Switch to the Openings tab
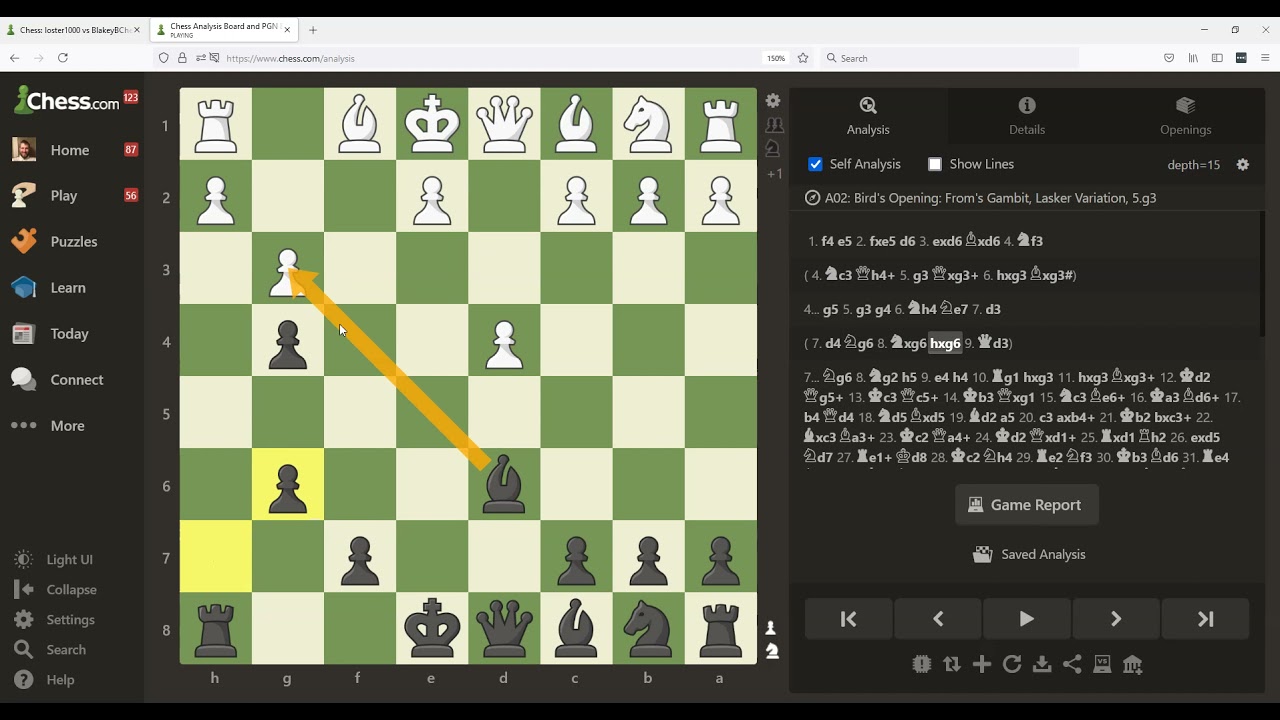The image size is (1280, 720). coord(1186,116)
